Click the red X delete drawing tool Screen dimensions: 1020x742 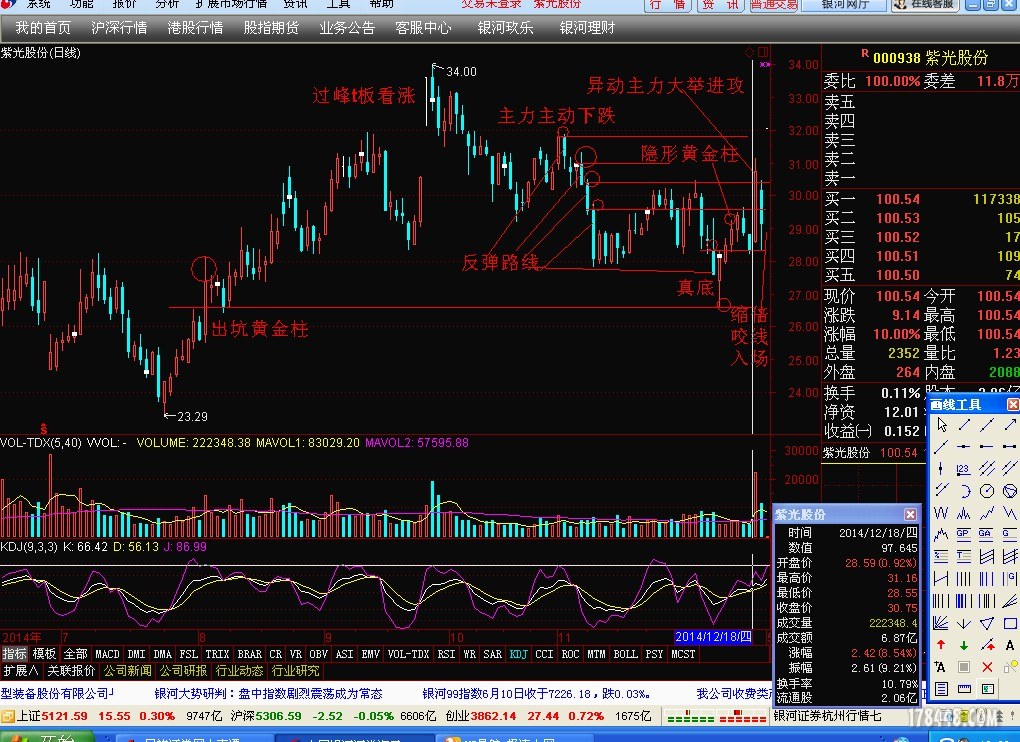click(x=987, y=667)
